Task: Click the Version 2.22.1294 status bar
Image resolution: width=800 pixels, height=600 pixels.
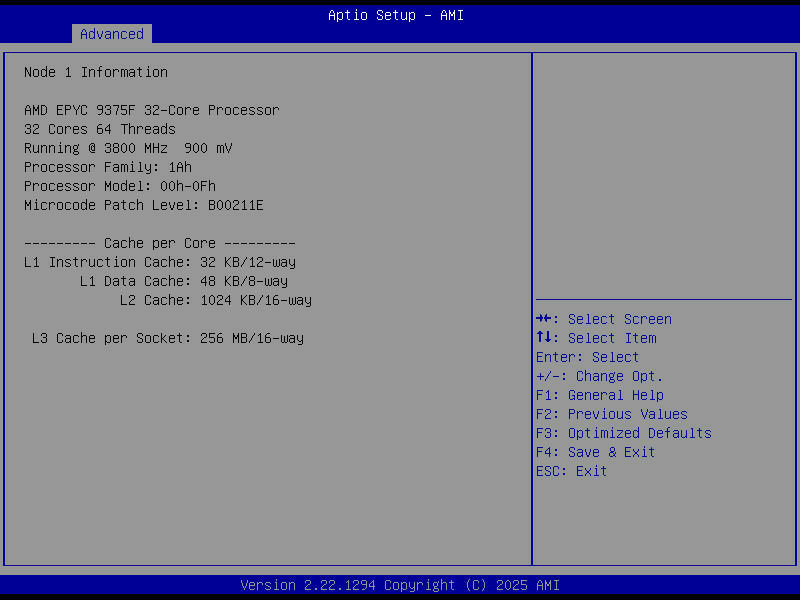Action: (x=398, y=584)
